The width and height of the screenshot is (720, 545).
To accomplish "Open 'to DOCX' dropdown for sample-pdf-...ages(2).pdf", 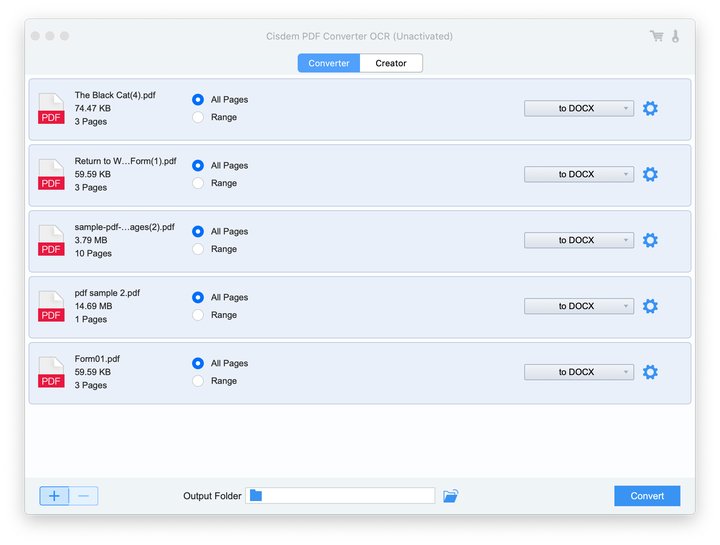I will tap(579, 240).
